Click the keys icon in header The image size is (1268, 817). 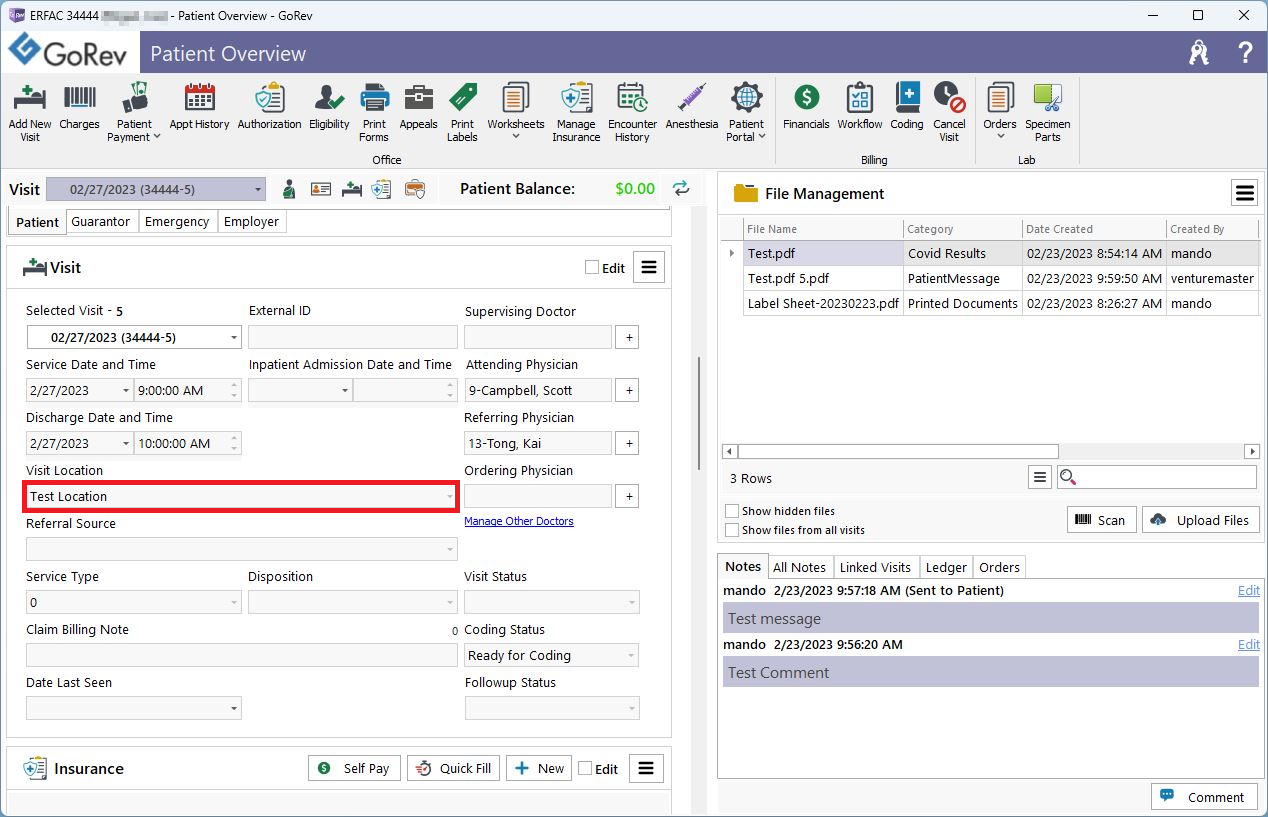pyautogui.click(x=1199, y=53)
